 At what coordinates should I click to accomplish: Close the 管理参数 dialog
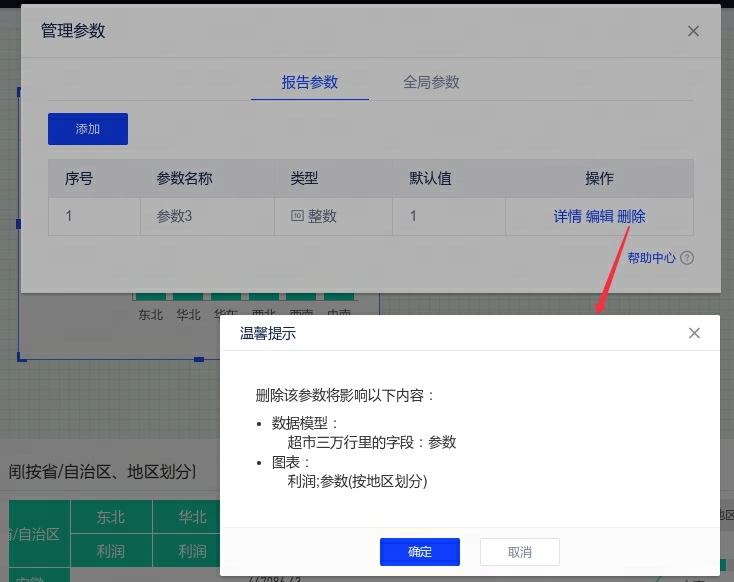click(x=693, y=31)
